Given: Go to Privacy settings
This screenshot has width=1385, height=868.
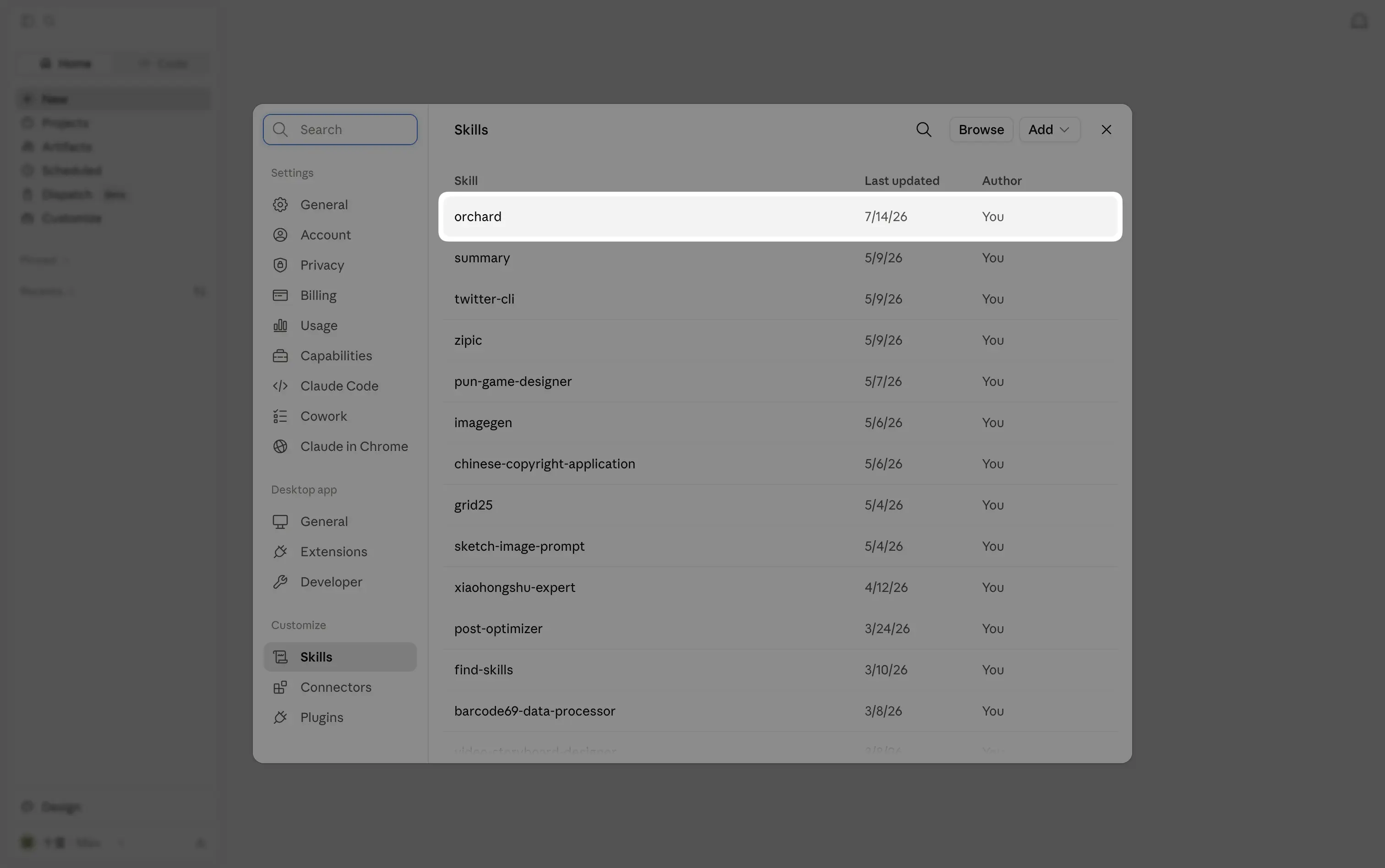Looking at the screenshot, I should point(340,265).
